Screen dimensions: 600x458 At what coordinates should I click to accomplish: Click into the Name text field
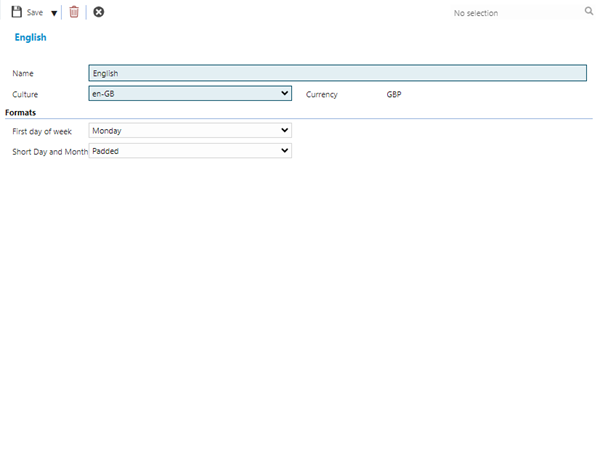click(x=337, y=73)
